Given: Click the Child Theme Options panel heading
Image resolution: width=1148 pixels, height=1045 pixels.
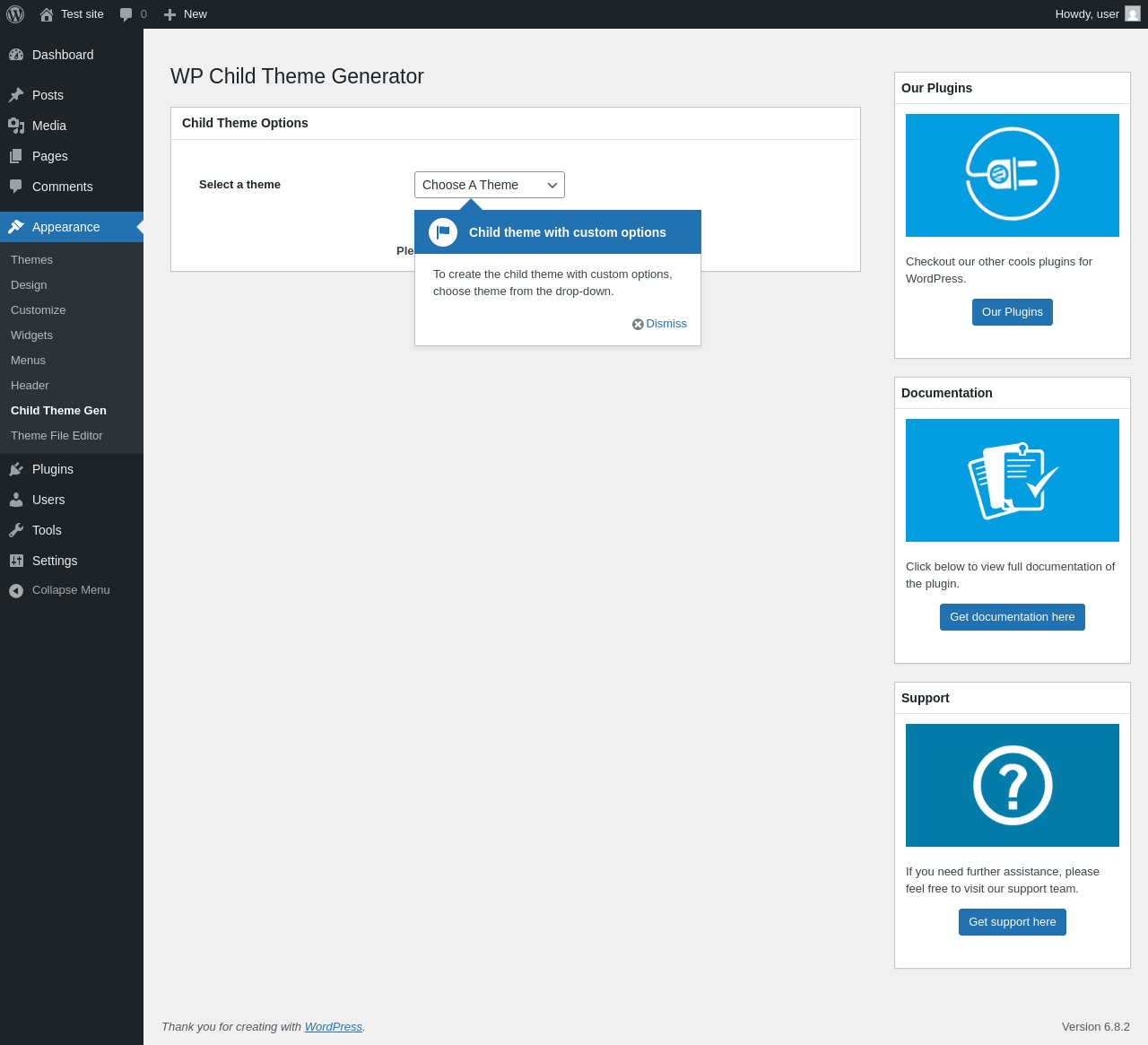Looking at the screenshot, I should coord(245,123).
